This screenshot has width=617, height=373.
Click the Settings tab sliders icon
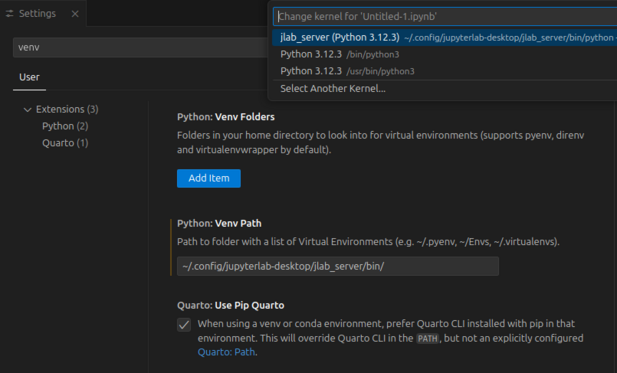click(9, 14)
